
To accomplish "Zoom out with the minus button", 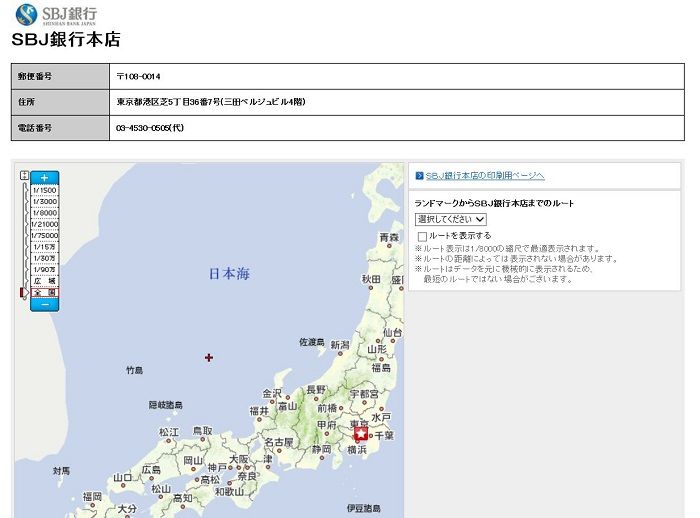I will [x=45, y=305].
